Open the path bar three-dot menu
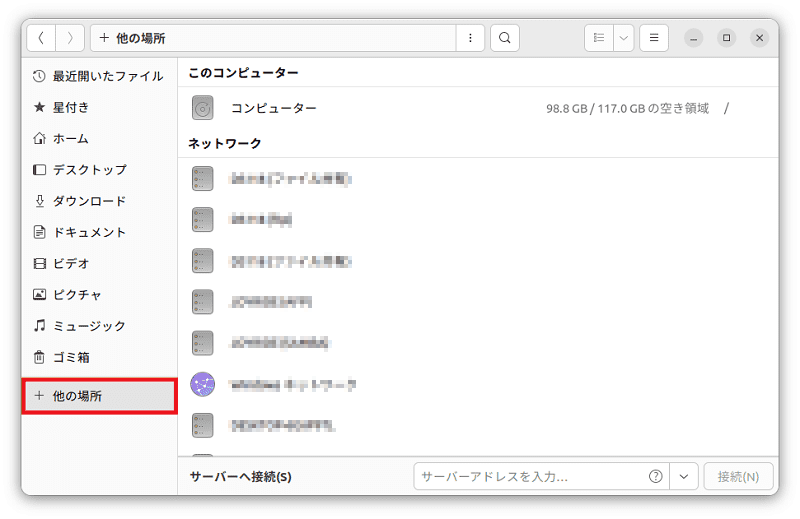This screenshot has width=800, height=519. (x=470, y=38)
